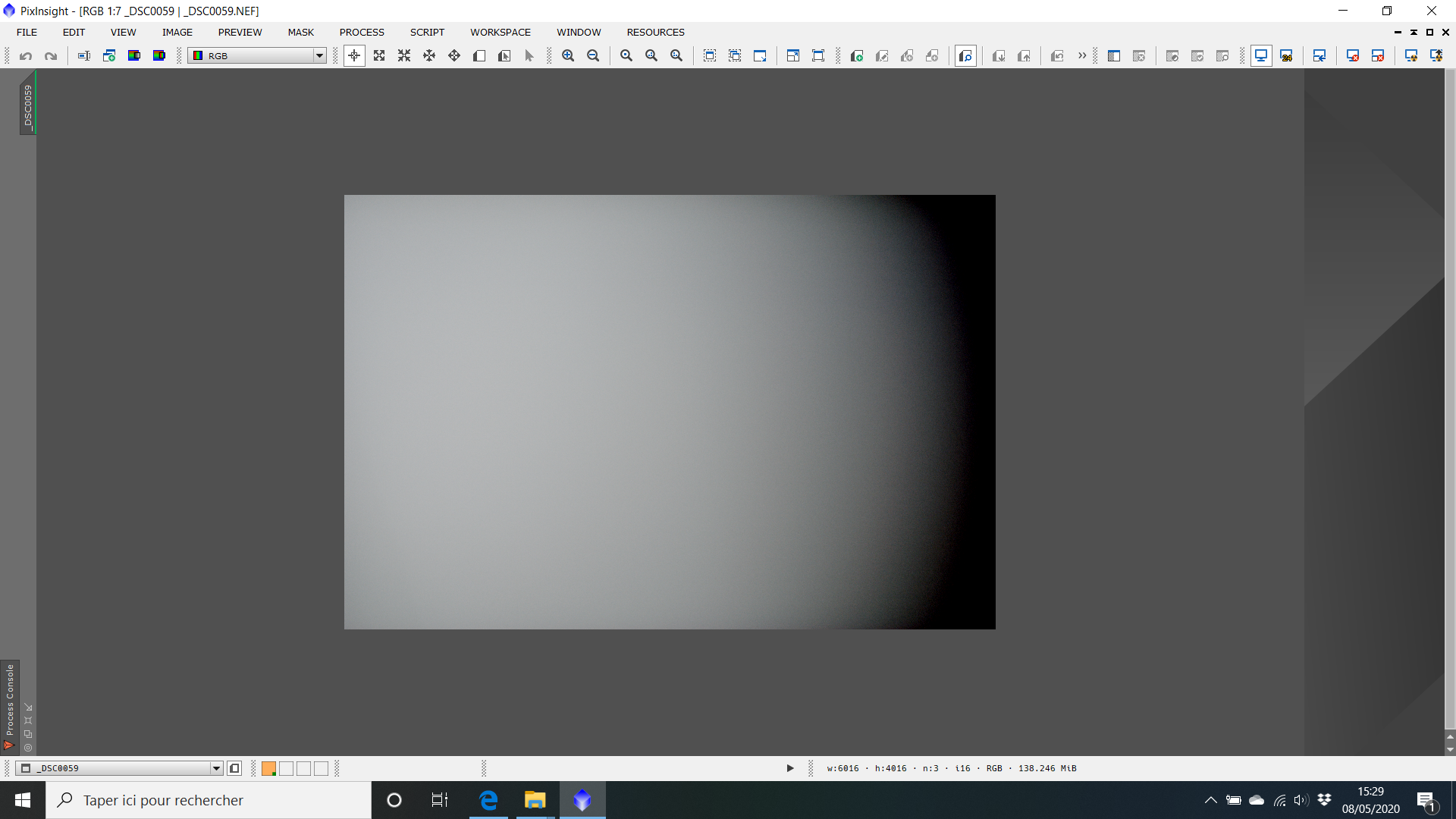
Task: Select the Zoom In magnifier tool
Action: tap(568, 56)
